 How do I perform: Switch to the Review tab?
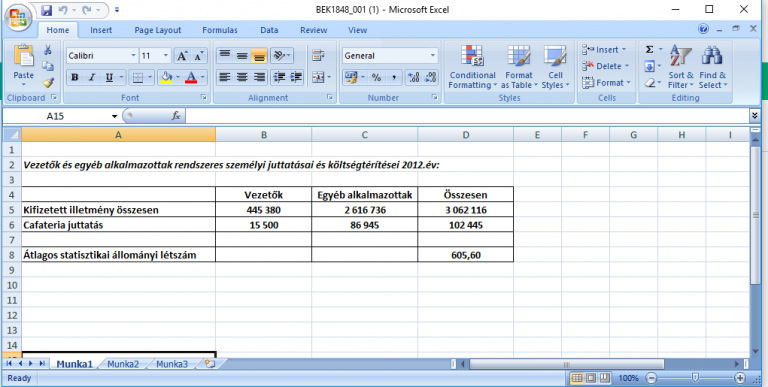click(313, 30)
